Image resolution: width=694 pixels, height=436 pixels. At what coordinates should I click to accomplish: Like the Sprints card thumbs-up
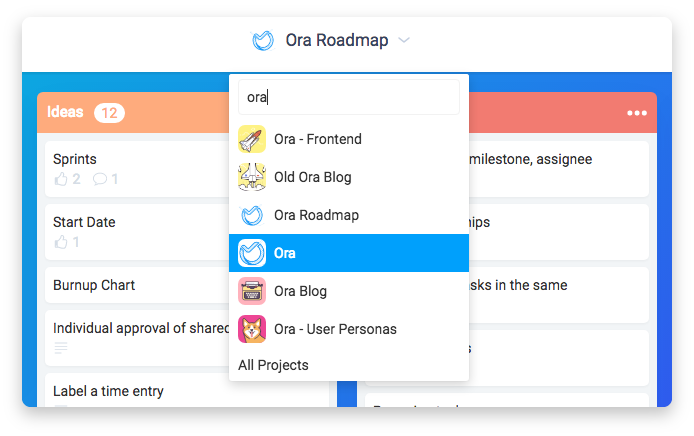click(63, 179)
